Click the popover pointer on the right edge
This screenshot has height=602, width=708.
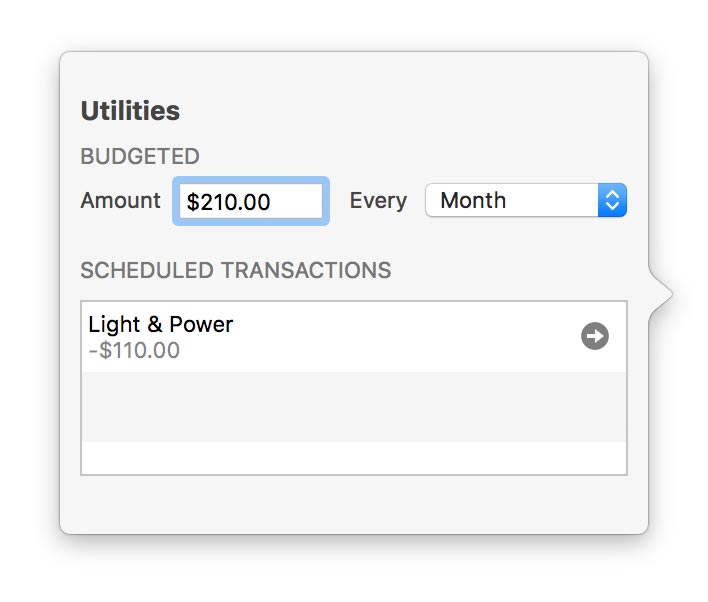coord(661,294)
